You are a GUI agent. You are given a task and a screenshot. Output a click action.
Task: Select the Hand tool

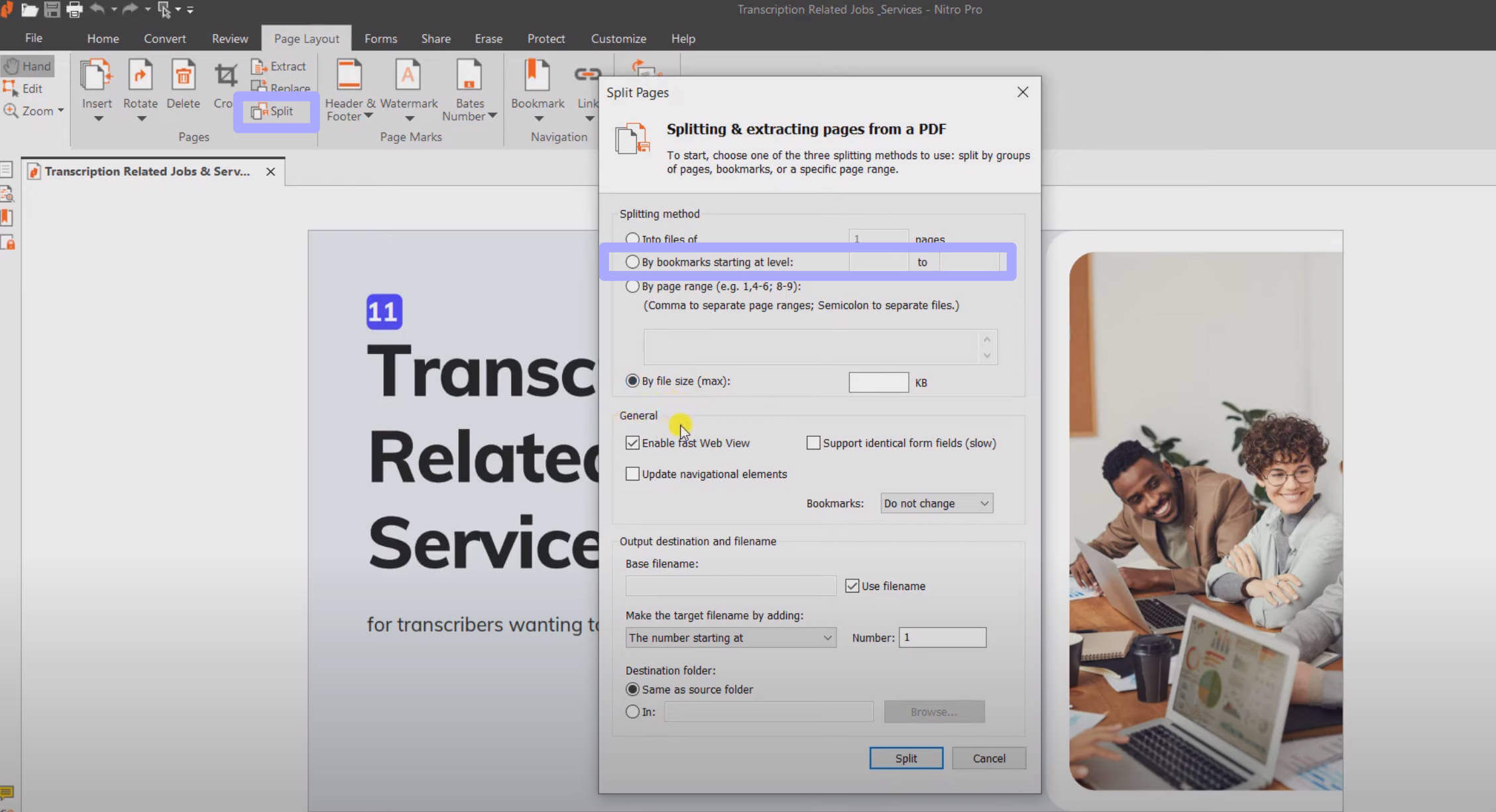pos(28,66)
